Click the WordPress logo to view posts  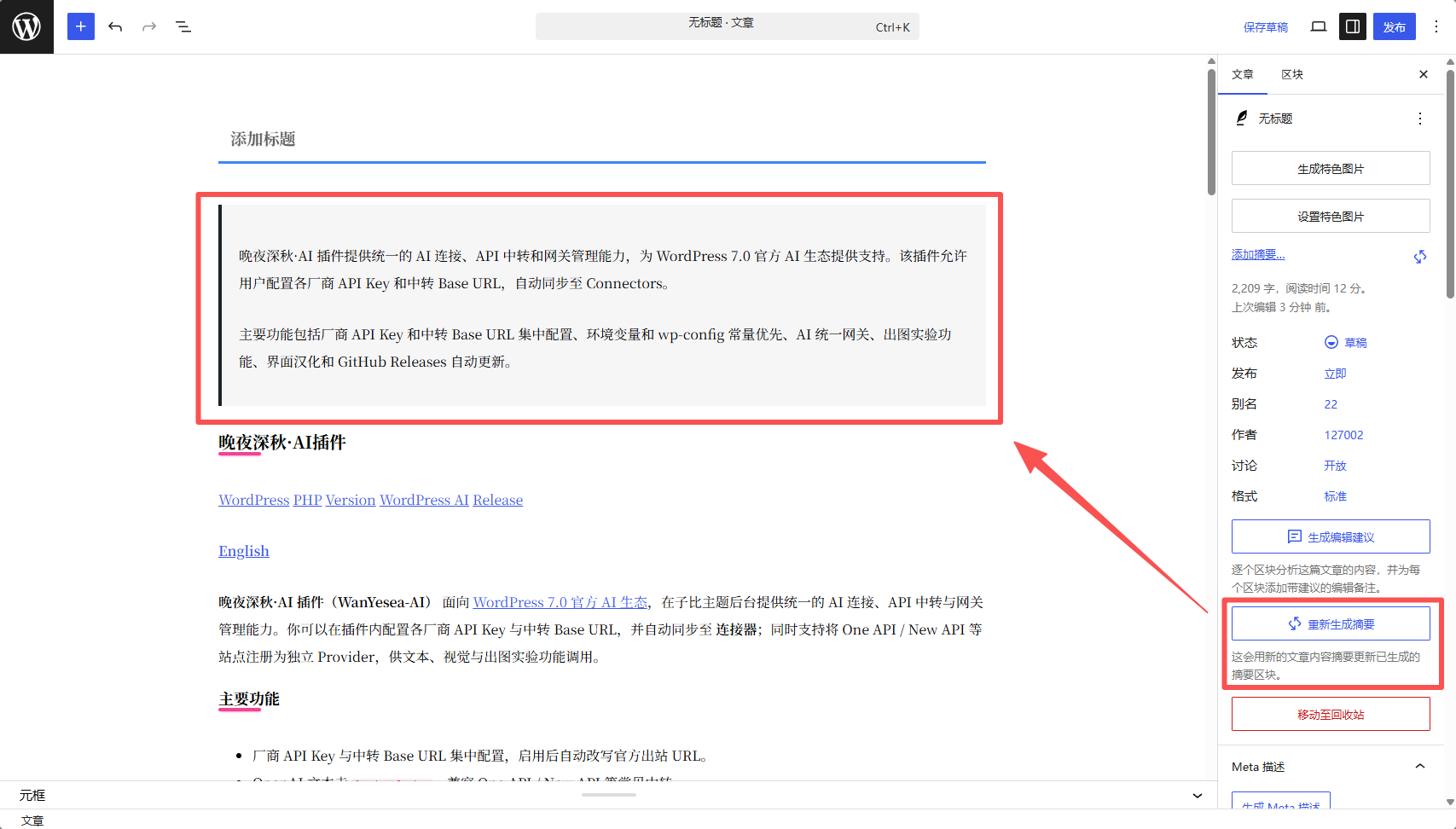tap(26, 26)
